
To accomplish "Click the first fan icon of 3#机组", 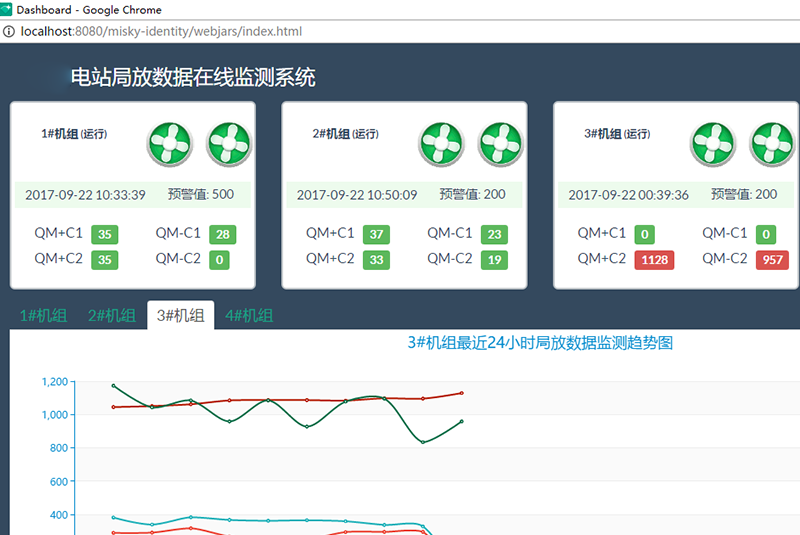I will coord(713,144).
